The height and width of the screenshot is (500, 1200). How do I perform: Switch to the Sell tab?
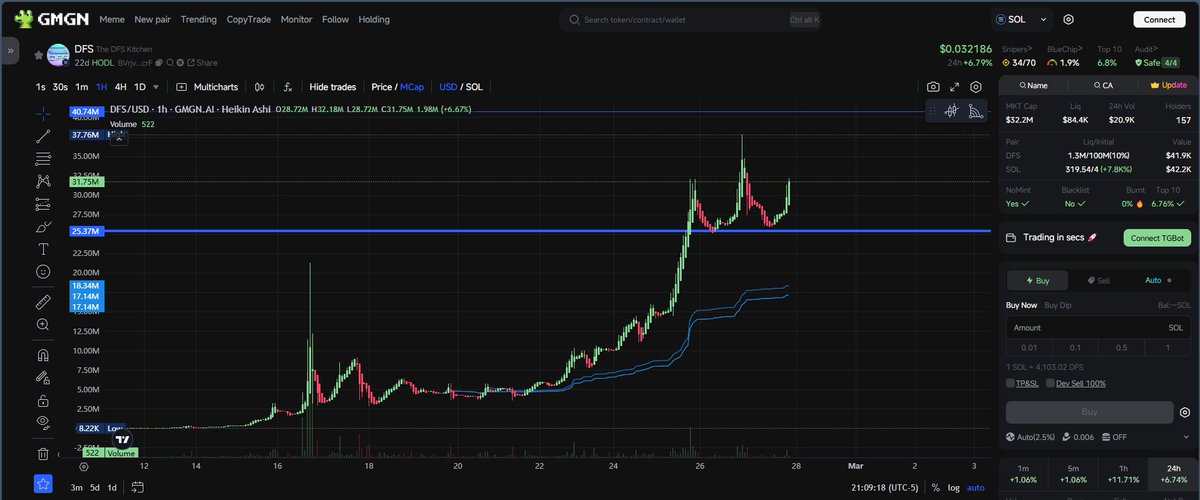pyautogui.click(x=1097, y=281)
